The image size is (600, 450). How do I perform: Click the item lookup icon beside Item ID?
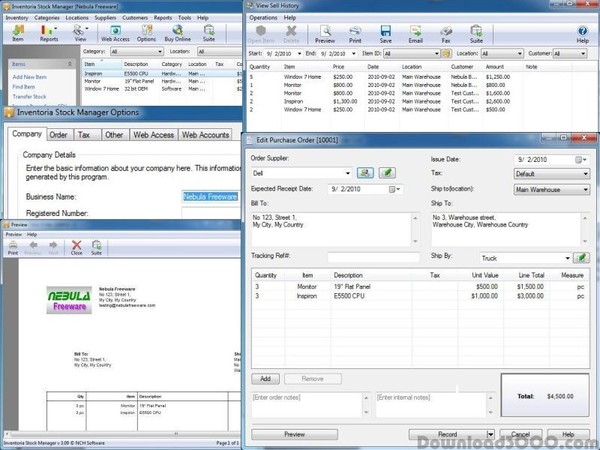(x=447, y=54)
